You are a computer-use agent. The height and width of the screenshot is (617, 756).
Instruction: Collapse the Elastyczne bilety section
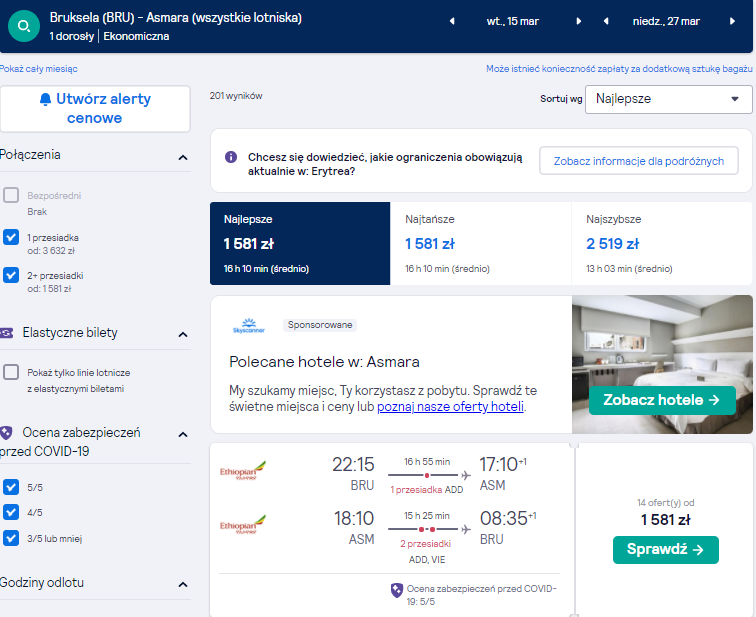(183, 335)
